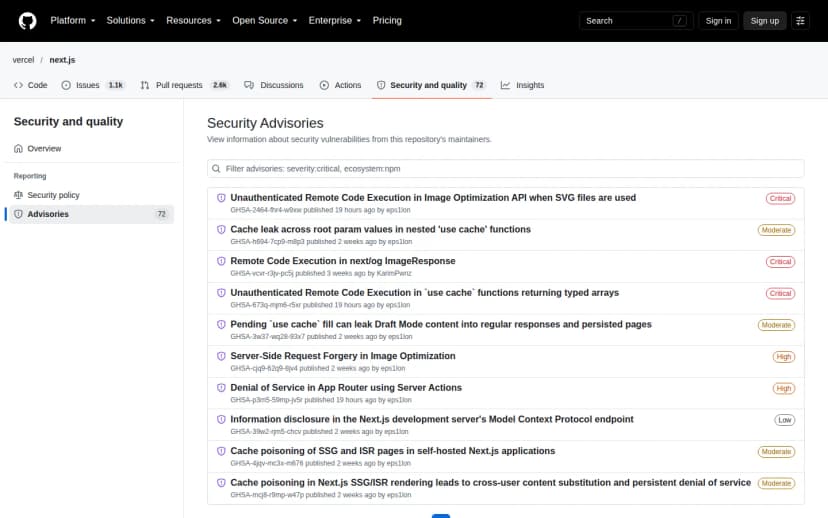The height and width of the screenshot is (518, 828).
Task: Focus the Search box in header
Action: 636,21
